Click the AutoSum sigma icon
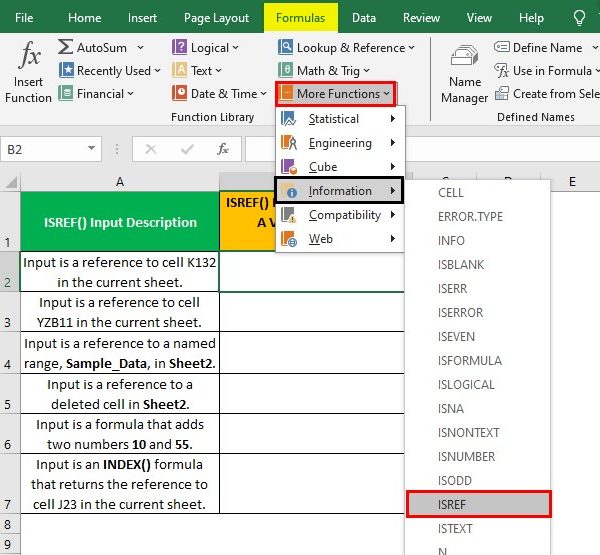 pyautogui.click(x=65, y=47)
